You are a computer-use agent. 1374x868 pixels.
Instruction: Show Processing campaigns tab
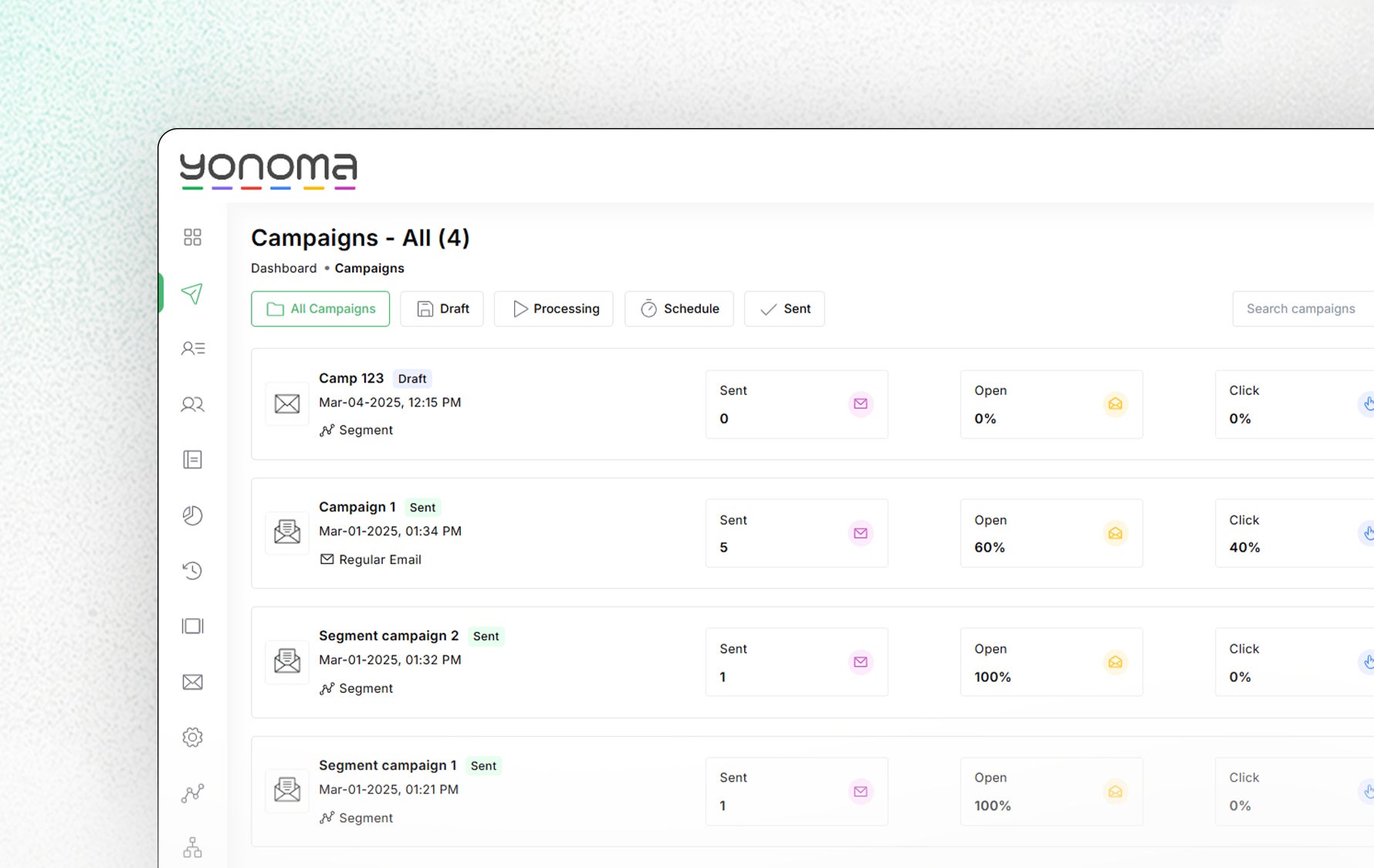(554, 309)
